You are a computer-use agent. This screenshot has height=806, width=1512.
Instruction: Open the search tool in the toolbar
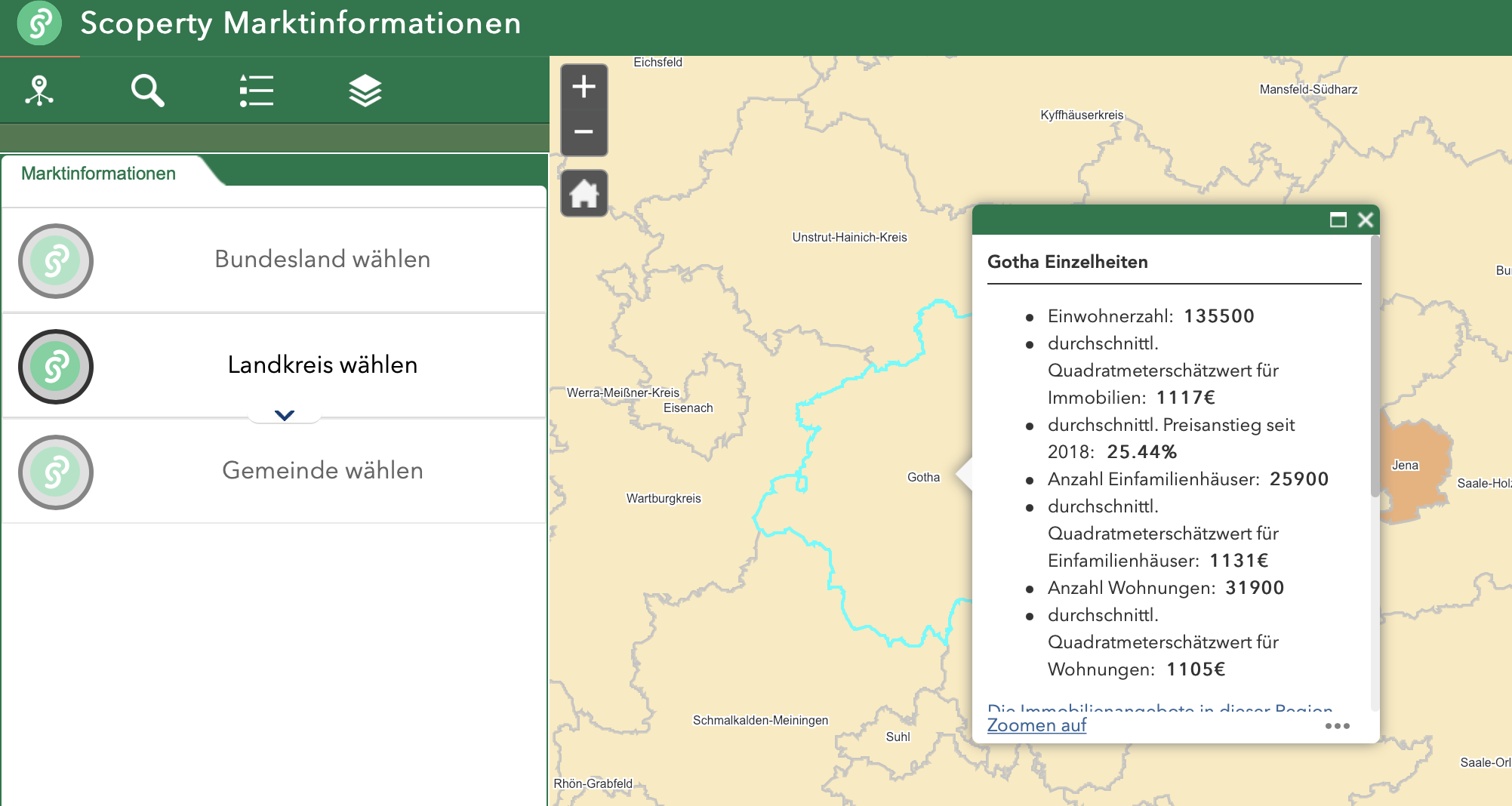(147, 91)
